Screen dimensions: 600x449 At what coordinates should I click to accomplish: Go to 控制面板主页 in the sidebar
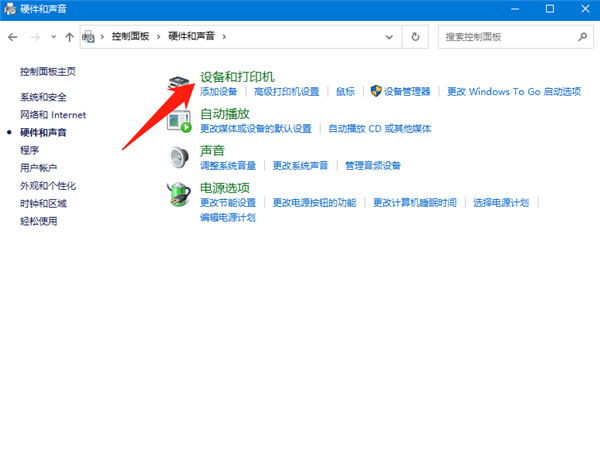(x=47, y=72)
